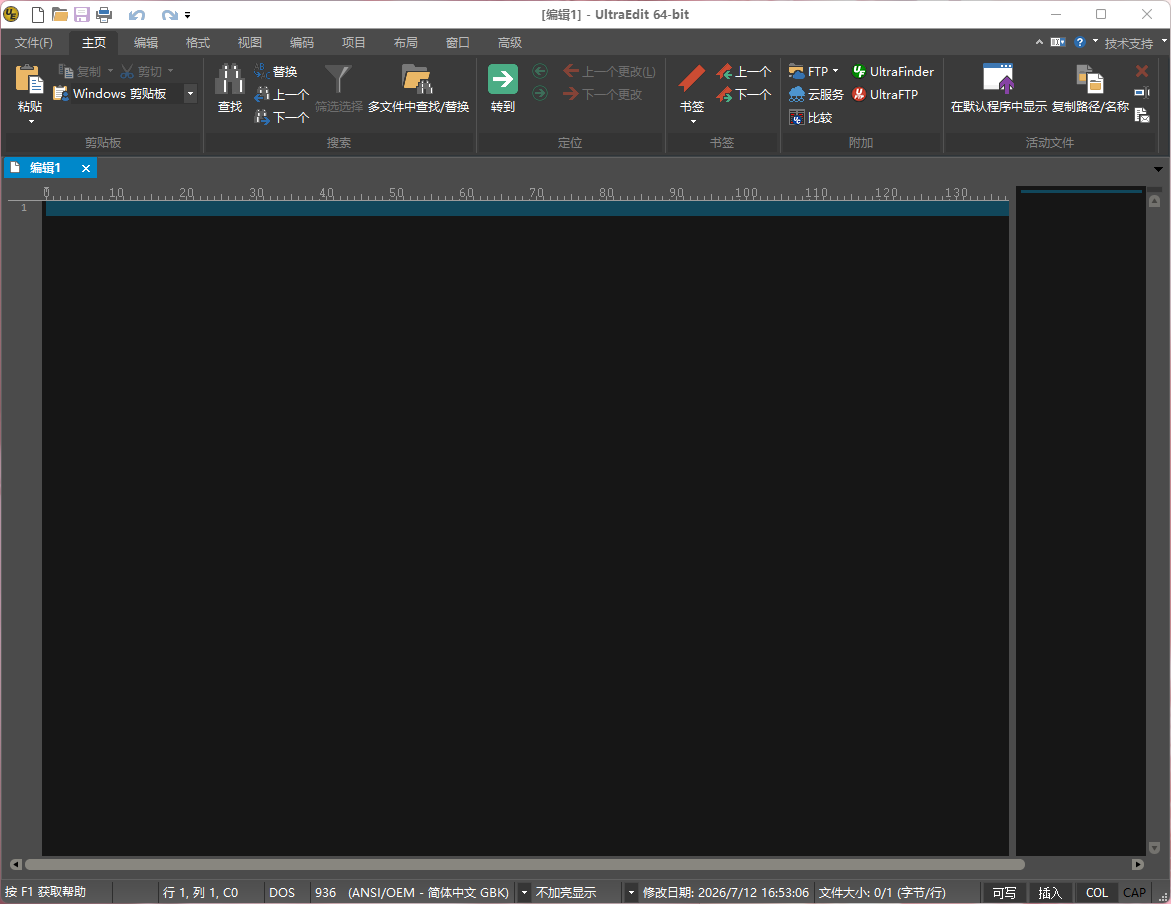Jump to 上一个 (previous) bookmark
The image size is (1171, 904).
[744, 71]
